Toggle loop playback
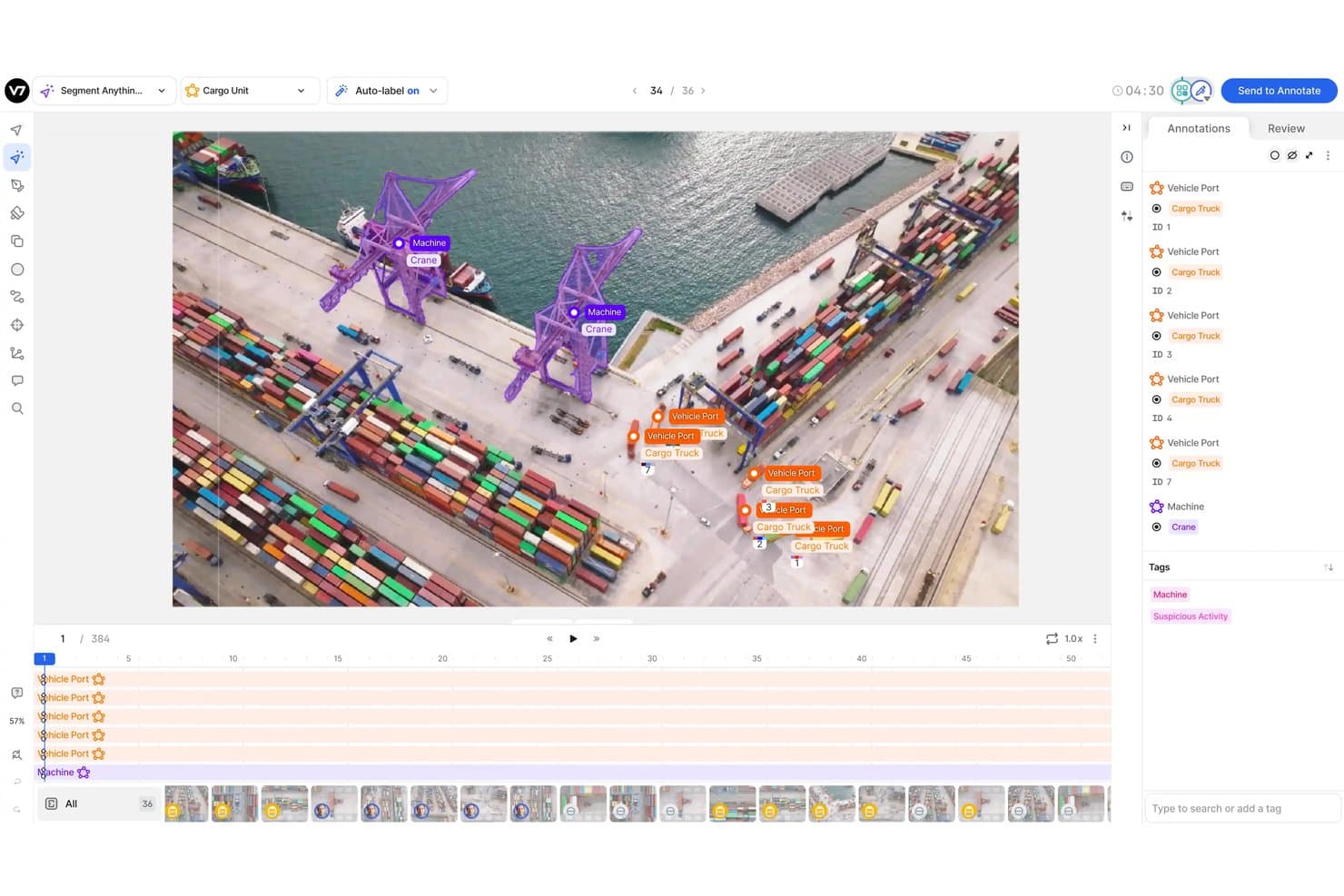 pos(1052,638)
